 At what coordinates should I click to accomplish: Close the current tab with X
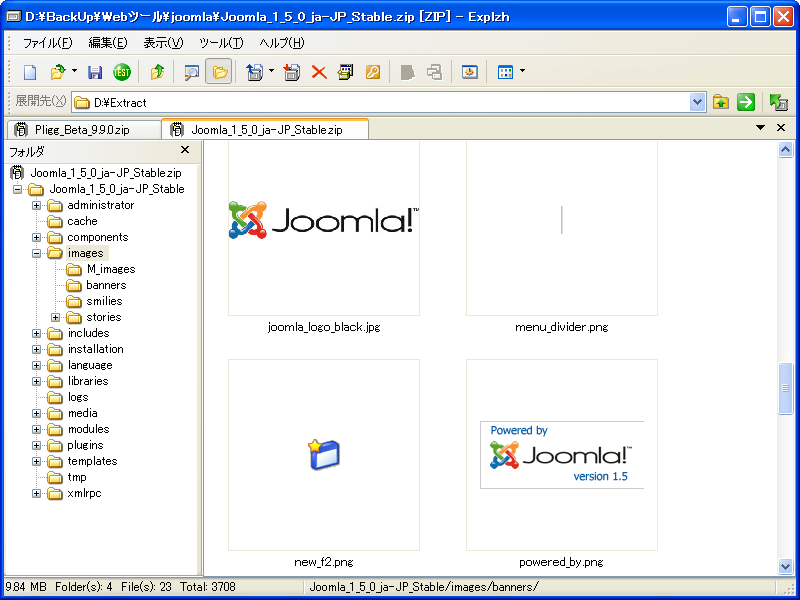point(781,128)
